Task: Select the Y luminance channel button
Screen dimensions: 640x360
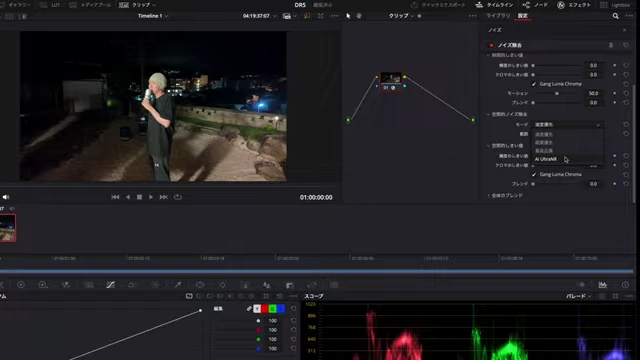Action: click(257, 309)
